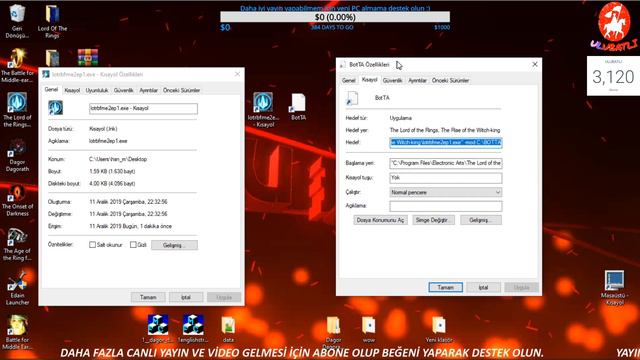Click the shortcut icon in lotrbfme2ep1 properties
This screenshot has width=640, height=360.
click(x=56, y=108)
